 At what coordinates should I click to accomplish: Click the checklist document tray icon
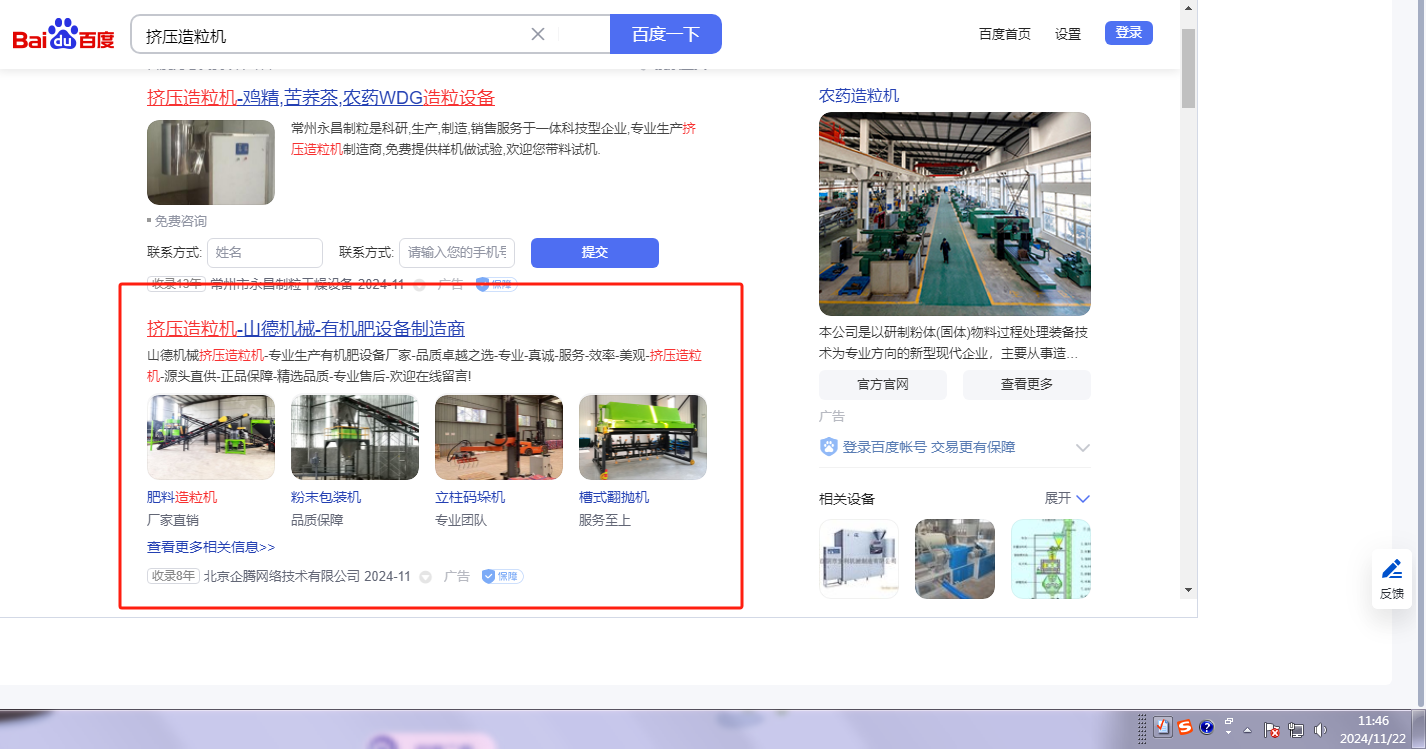[1162, 727]
